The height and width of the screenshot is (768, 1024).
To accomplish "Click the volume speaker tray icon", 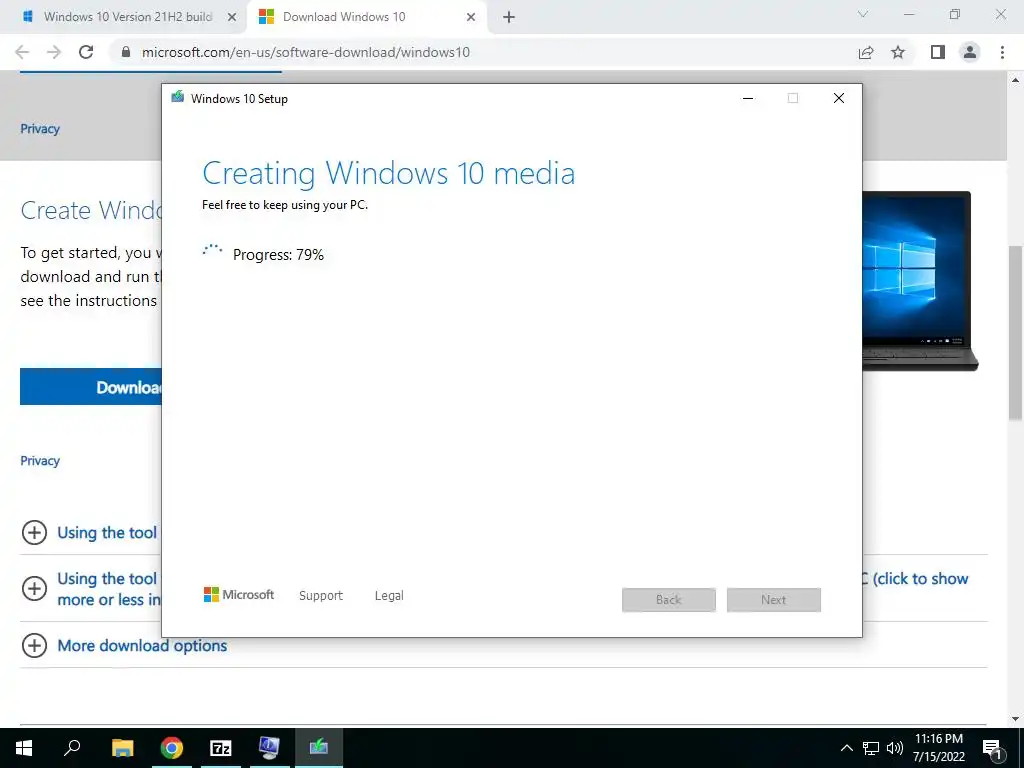I will [x=894, y=748].
